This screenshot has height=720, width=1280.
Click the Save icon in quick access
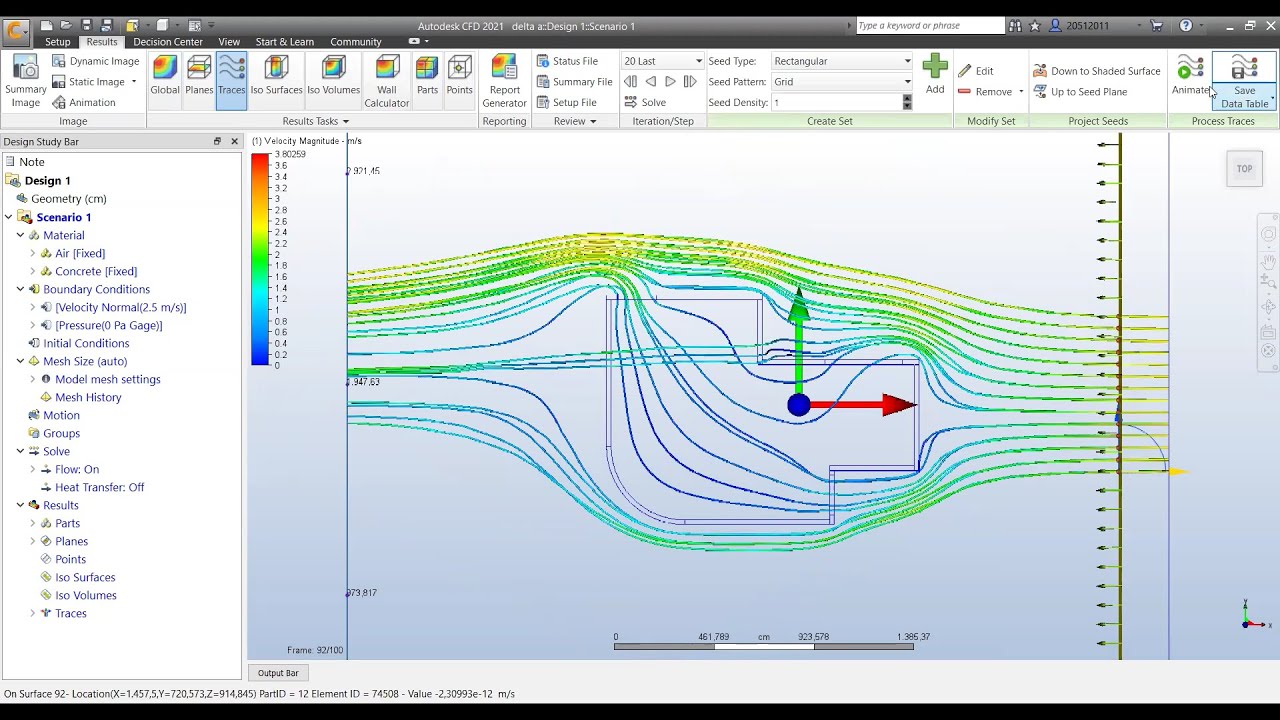tap(86, 26)
